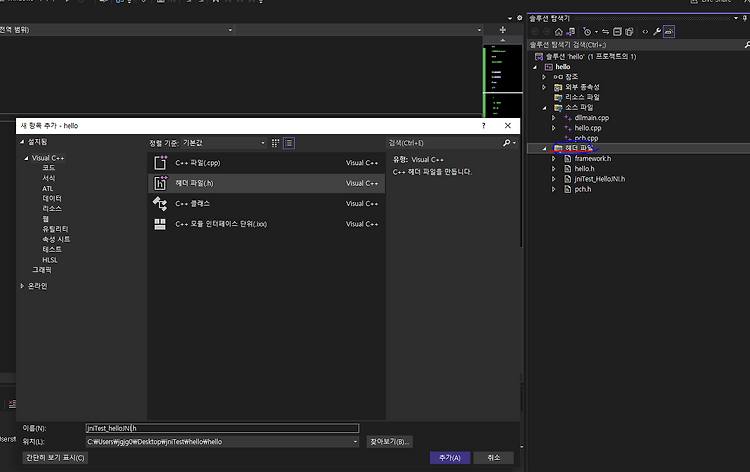Click the 이름(N) file name field

tap(222, 428)
